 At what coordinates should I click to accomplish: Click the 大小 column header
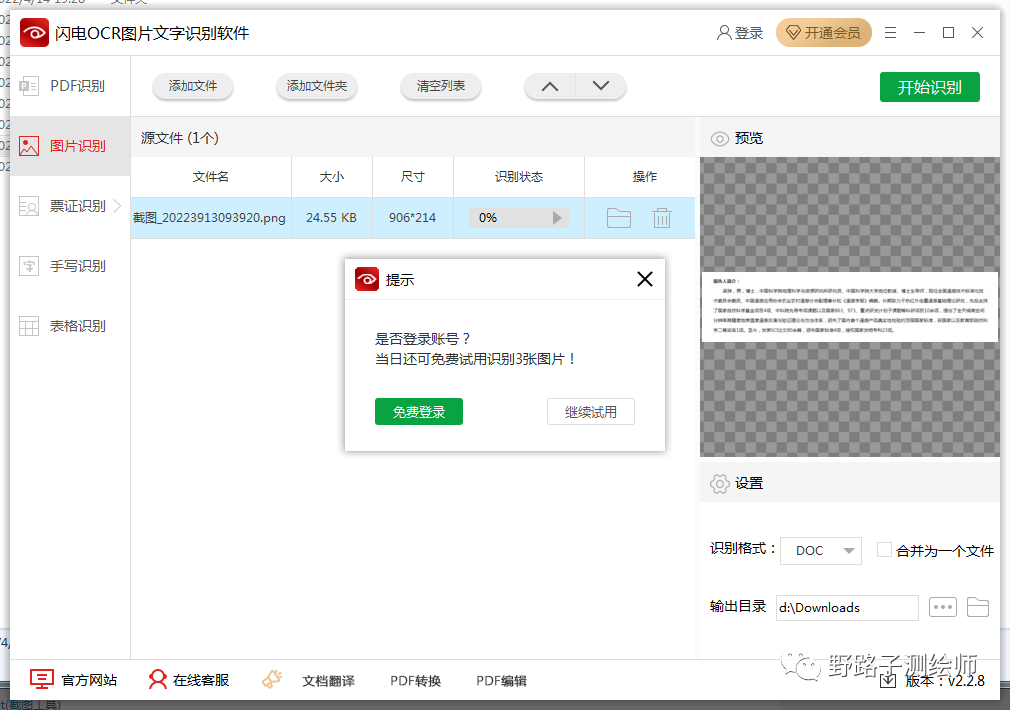point(332,177)
